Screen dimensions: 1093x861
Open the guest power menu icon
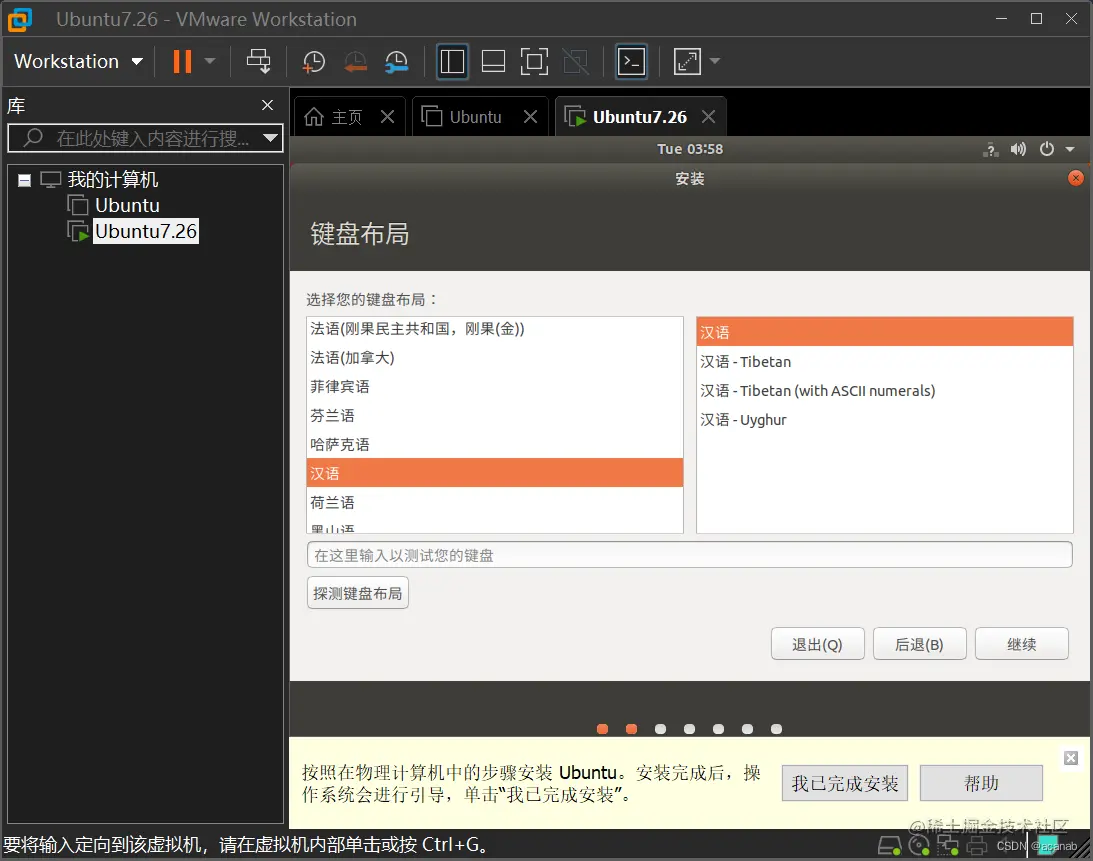pos(1046,148)
